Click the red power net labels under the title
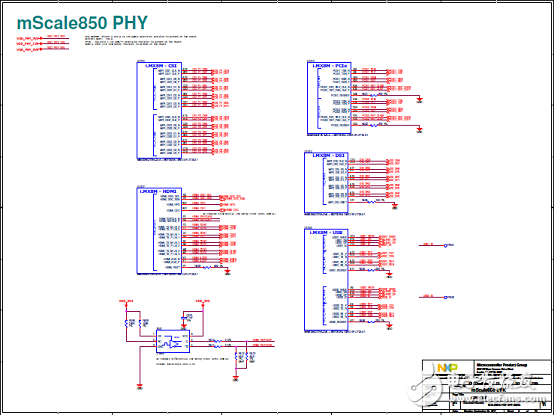The image size is (554, 415). pyautogui.click(x=42, y=43)
